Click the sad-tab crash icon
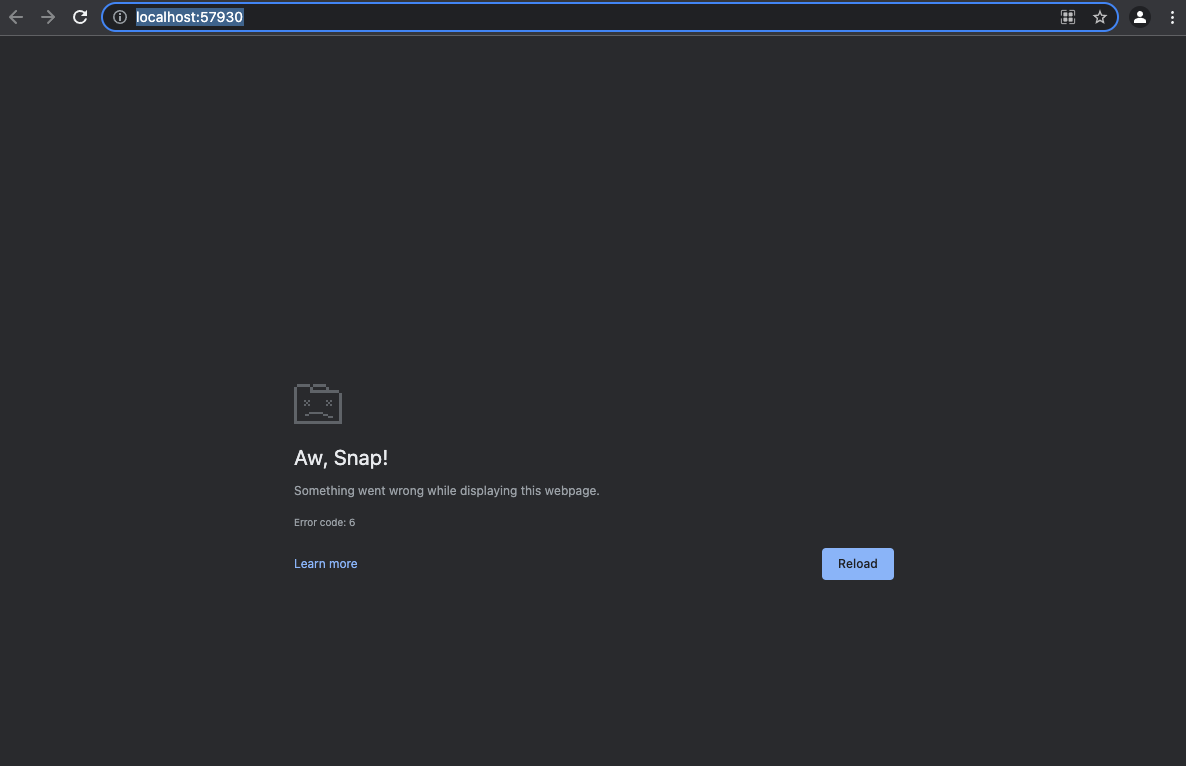Screen dimensions: 1186x766 coord(317,403)
